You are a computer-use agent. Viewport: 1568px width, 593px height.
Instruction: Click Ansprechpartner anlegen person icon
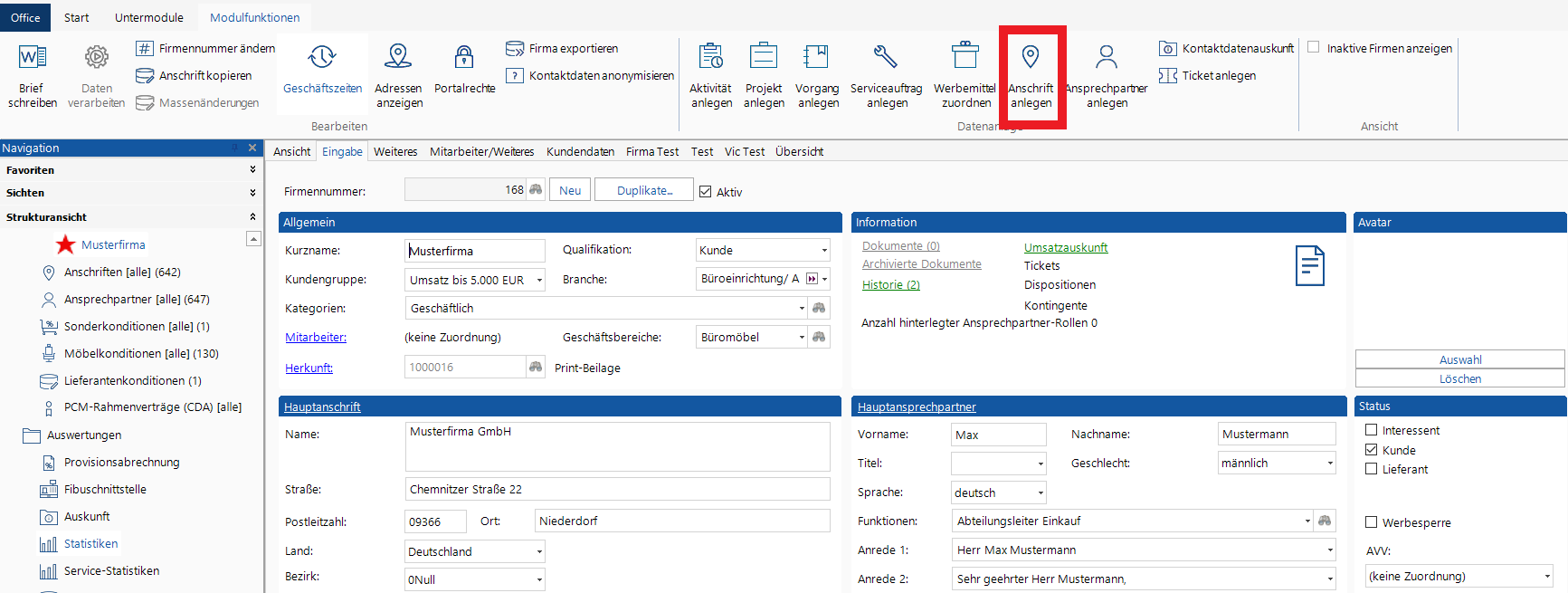(1106, 58)
